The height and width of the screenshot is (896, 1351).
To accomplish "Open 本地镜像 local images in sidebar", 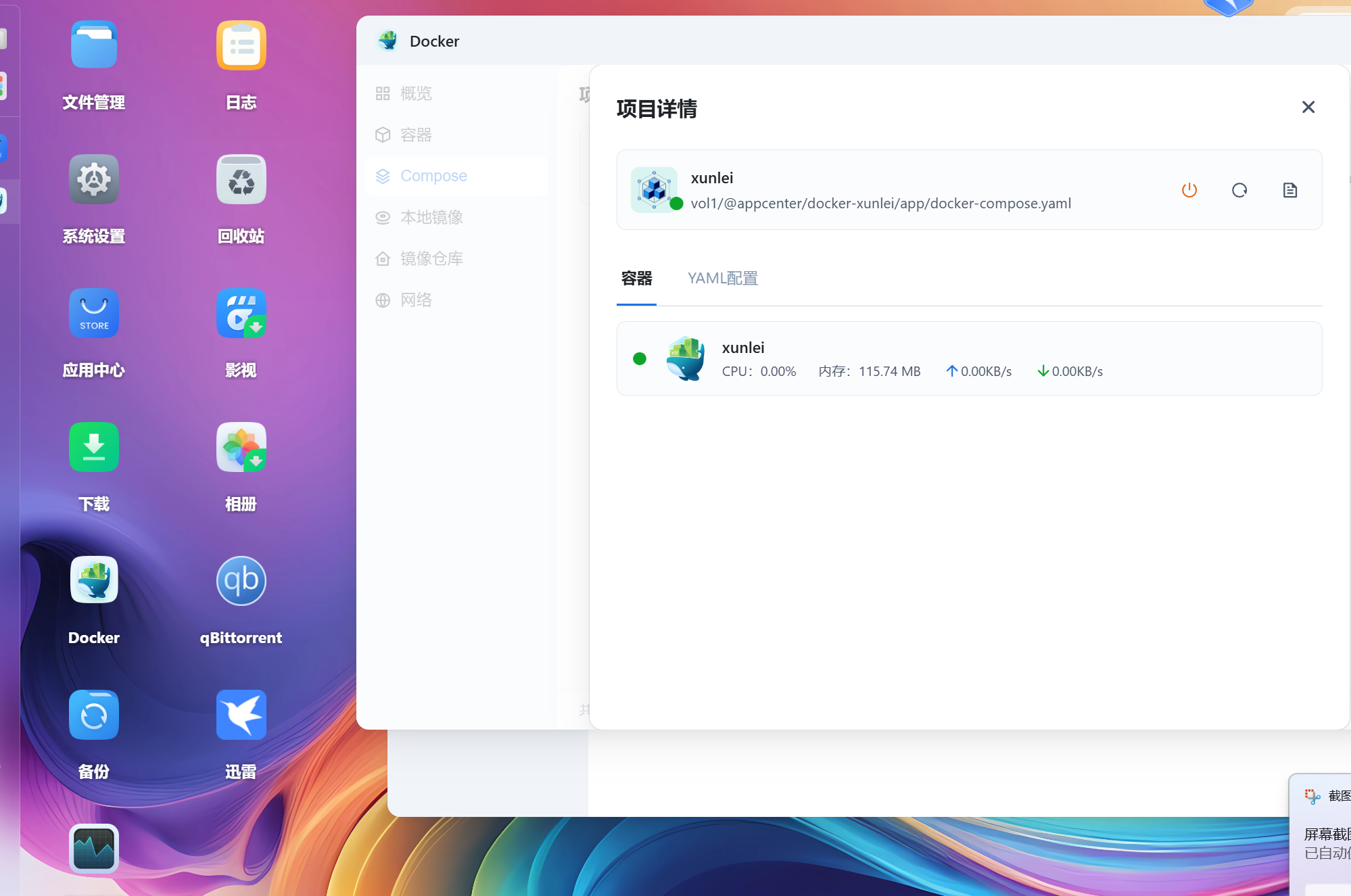I will coord(456,217).
